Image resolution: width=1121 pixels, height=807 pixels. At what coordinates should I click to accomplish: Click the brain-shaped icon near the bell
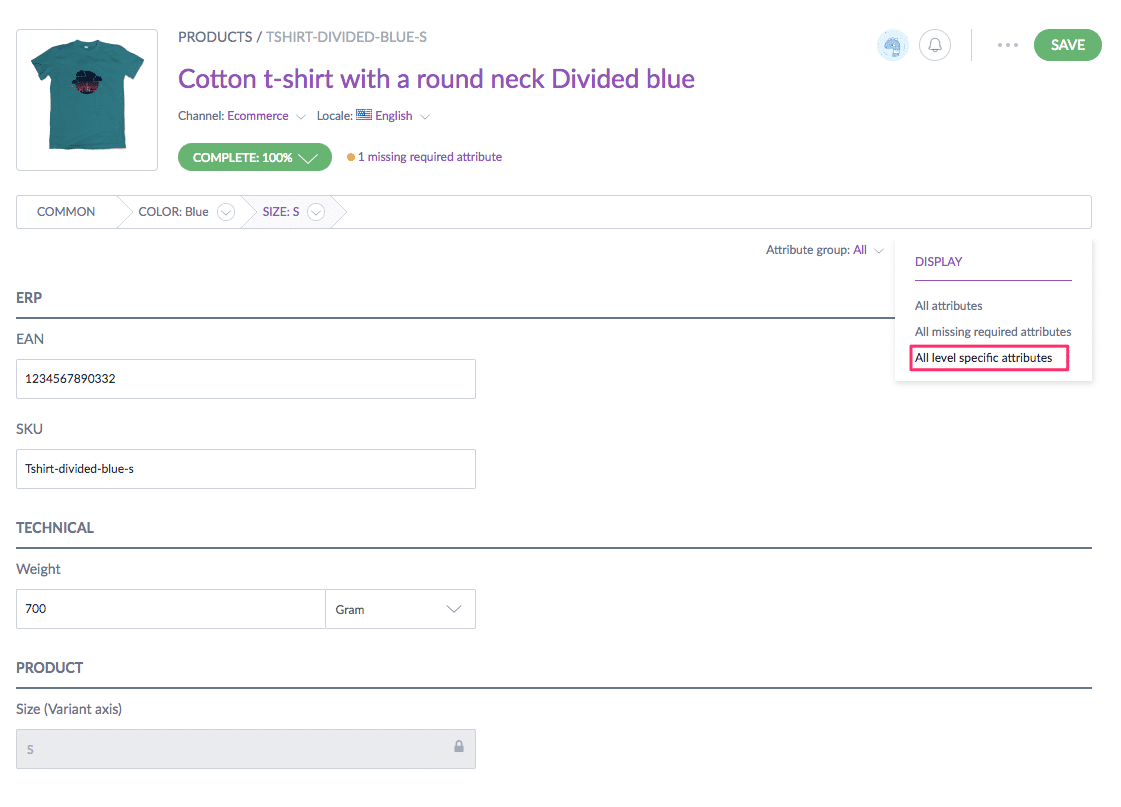(892, 45)
